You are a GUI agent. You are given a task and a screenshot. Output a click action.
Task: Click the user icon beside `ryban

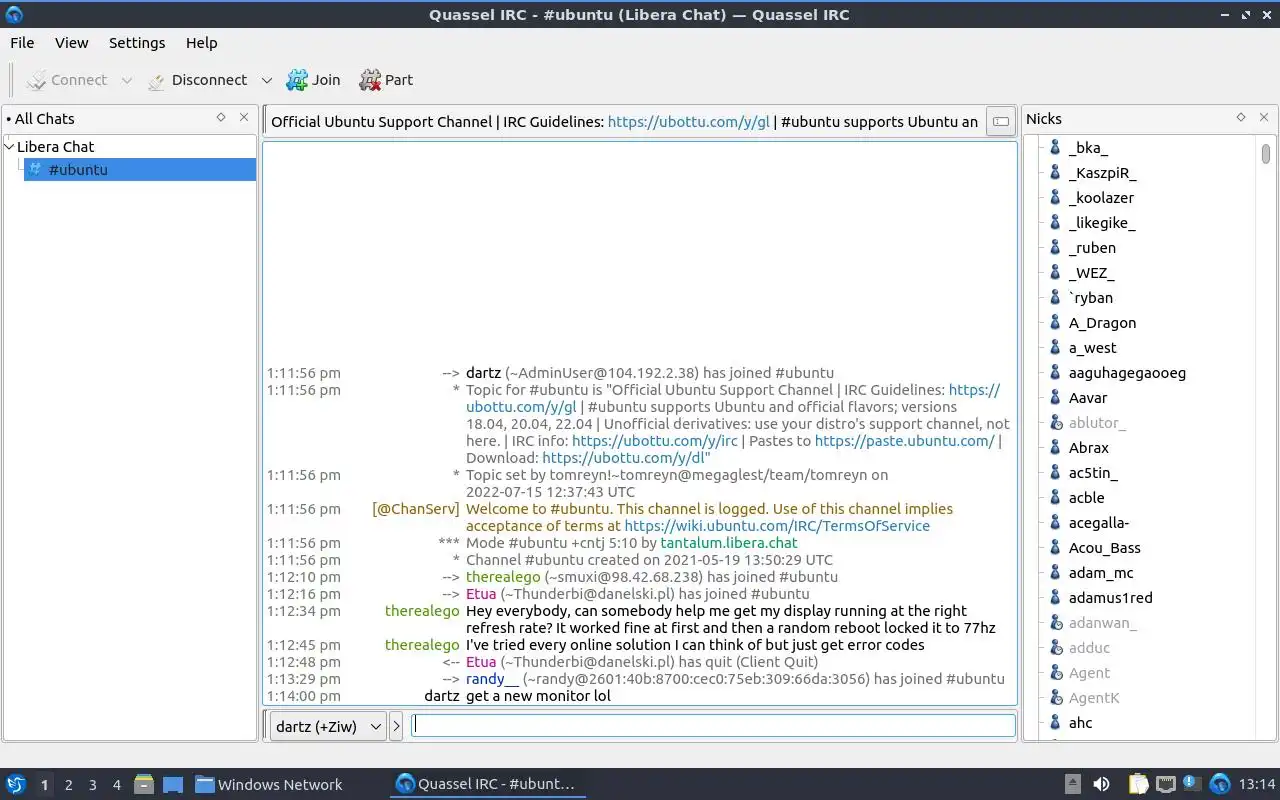pos(1055,298)
